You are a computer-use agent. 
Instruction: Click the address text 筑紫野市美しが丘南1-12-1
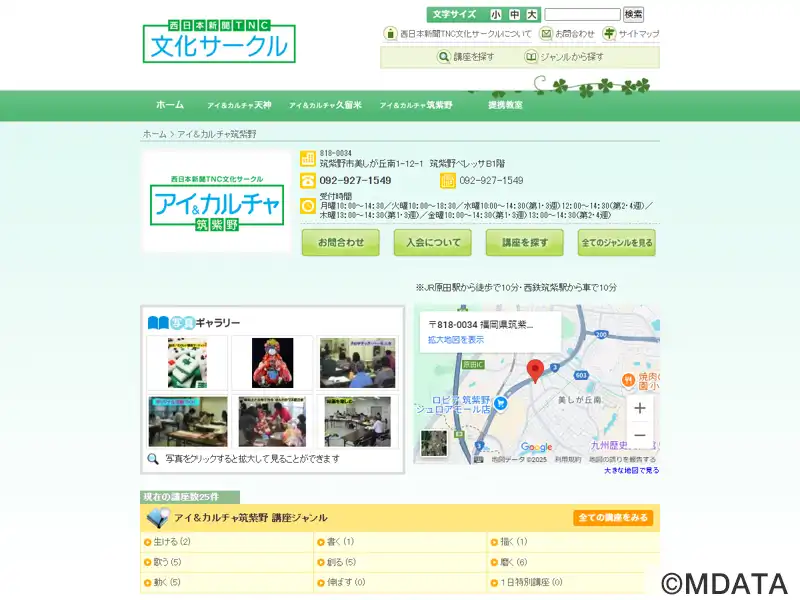click(x=371, y=164)
